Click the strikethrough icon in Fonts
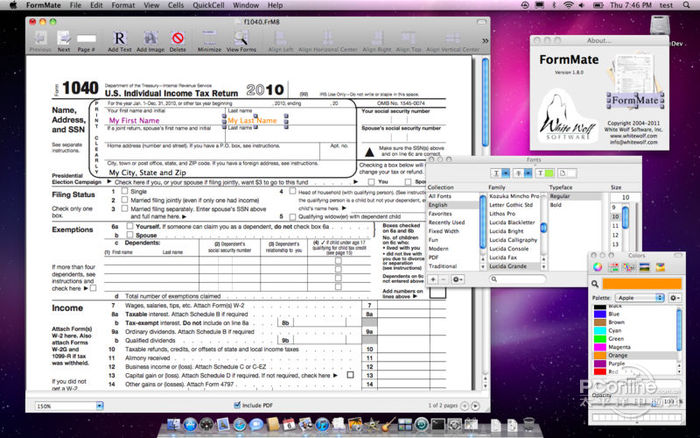The height and width of the screenshot is (438, 700). coord(523,173)
